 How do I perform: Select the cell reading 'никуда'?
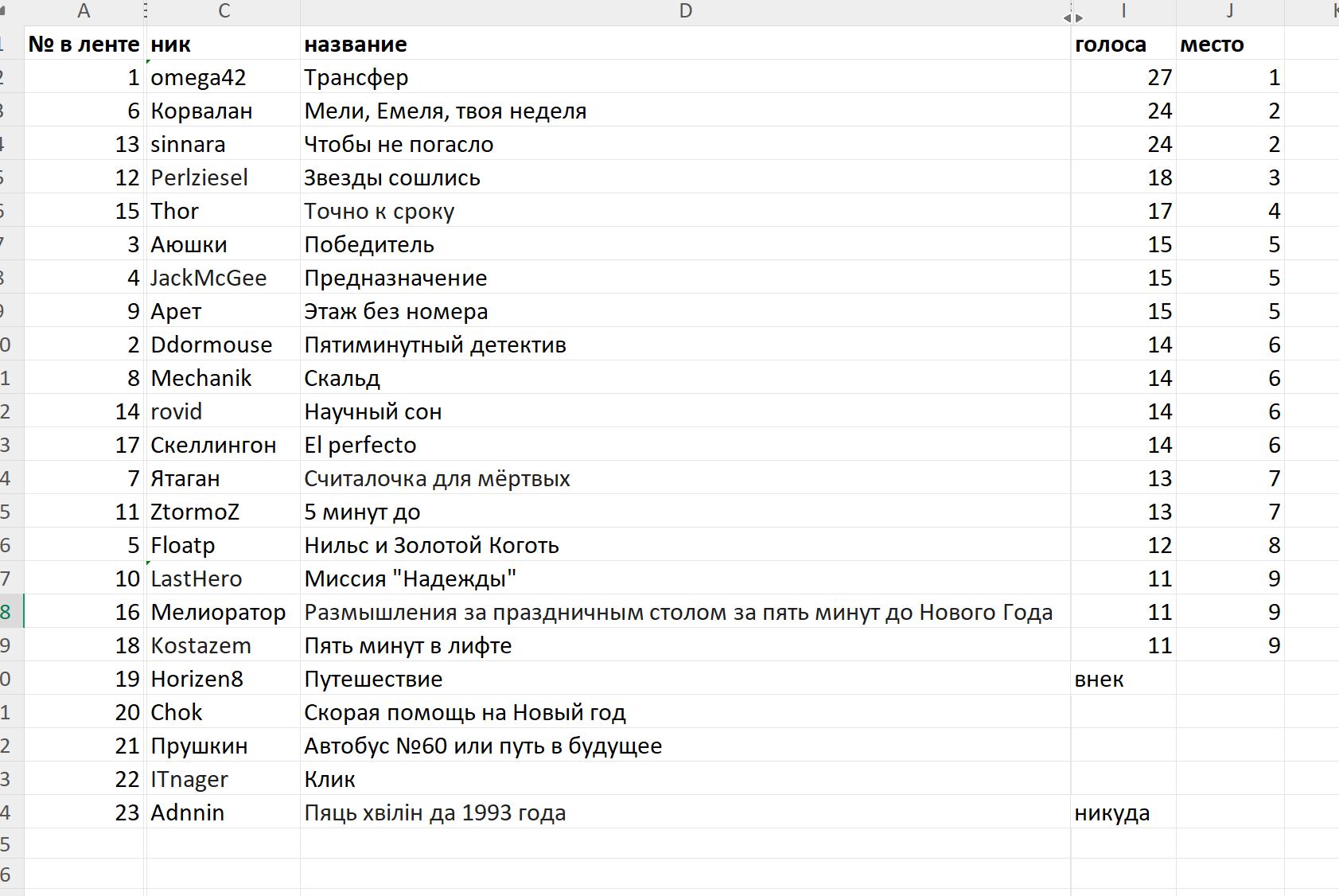point(1123,812)
